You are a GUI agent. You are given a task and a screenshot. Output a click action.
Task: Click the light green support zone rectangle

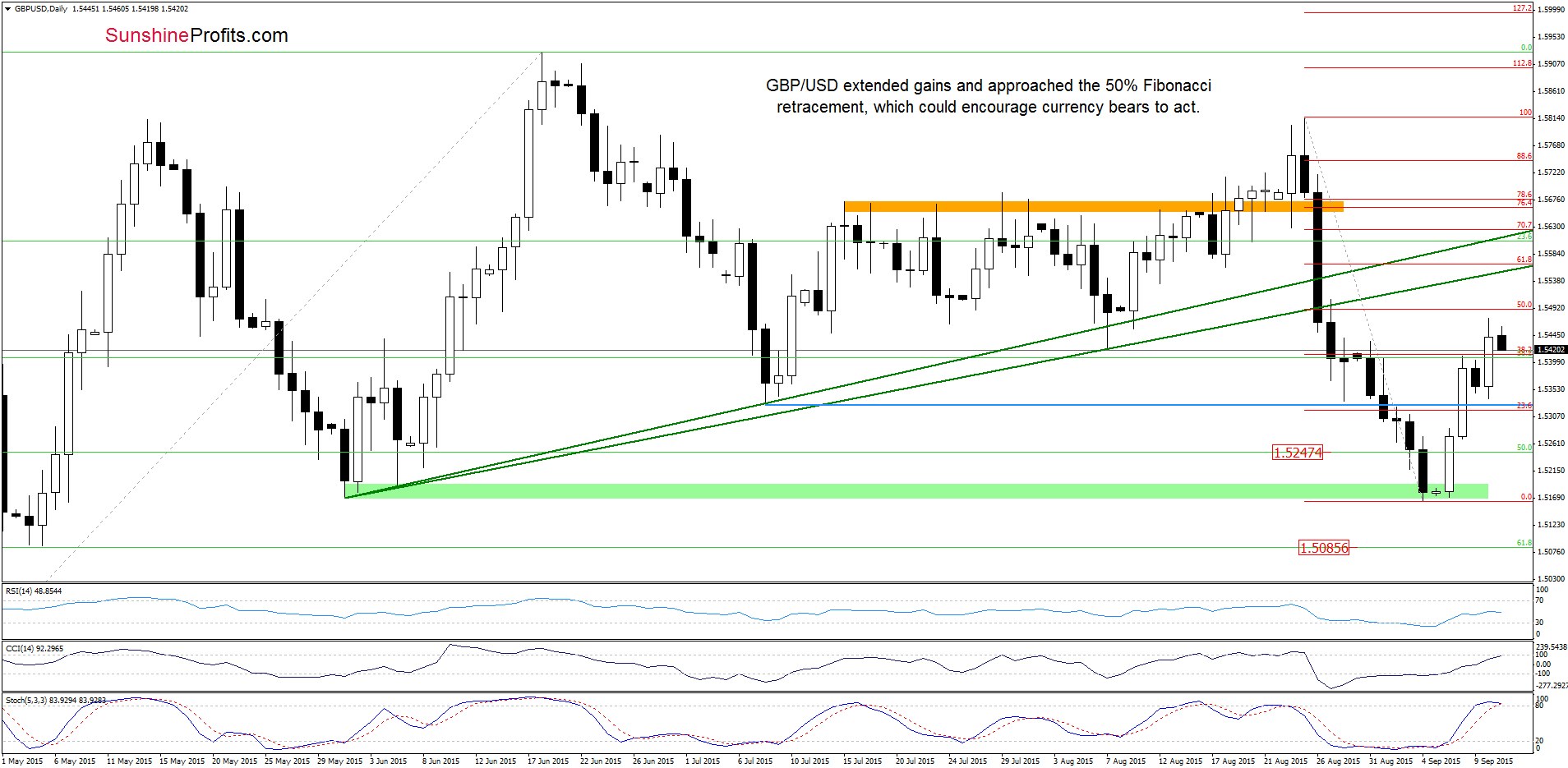[916, 491]
